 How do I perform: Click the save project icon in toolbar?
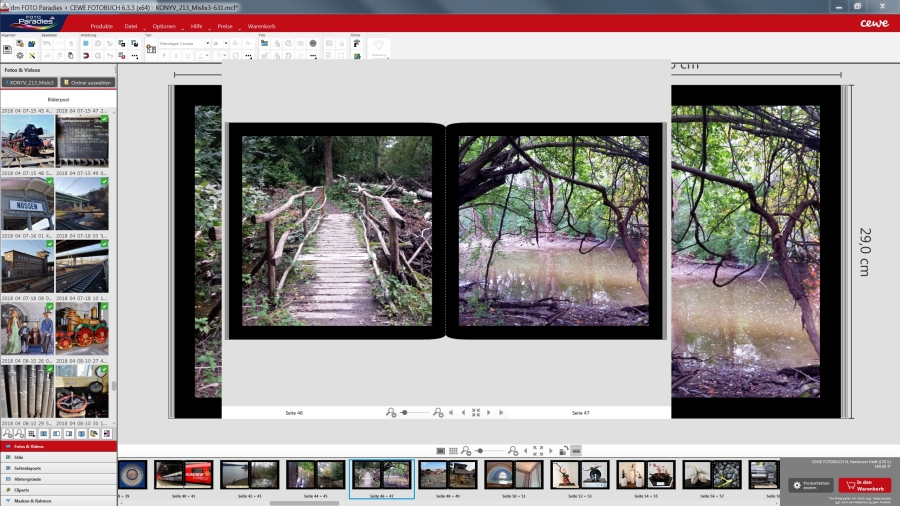32,44
